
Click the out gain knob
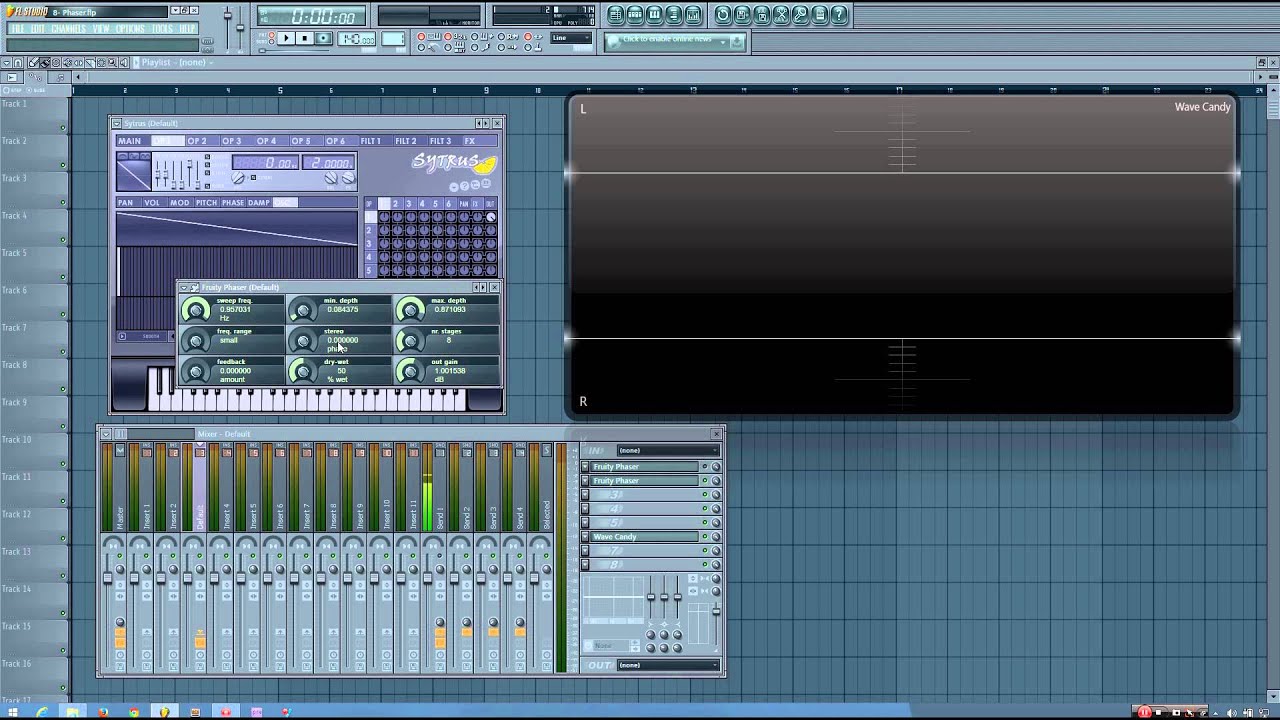410,371
